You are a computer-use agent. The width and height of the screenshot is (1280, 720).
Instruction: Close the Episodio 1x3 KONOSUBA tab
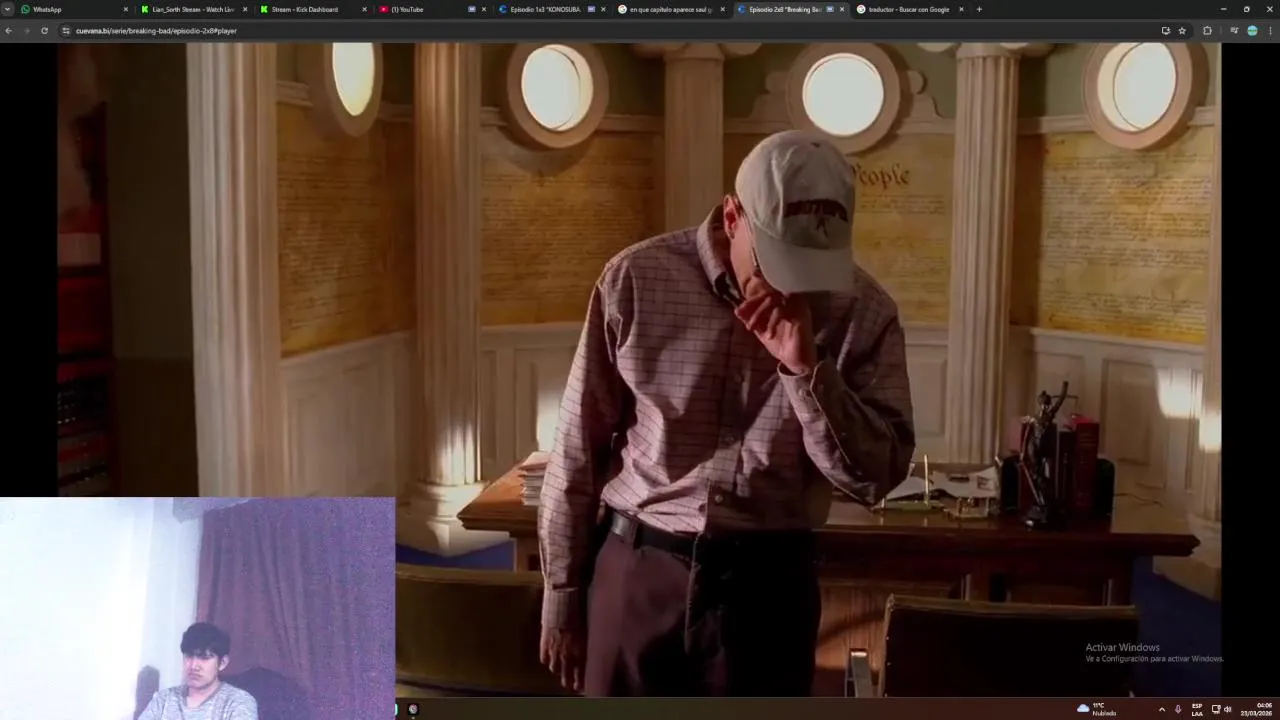(603, 9)
